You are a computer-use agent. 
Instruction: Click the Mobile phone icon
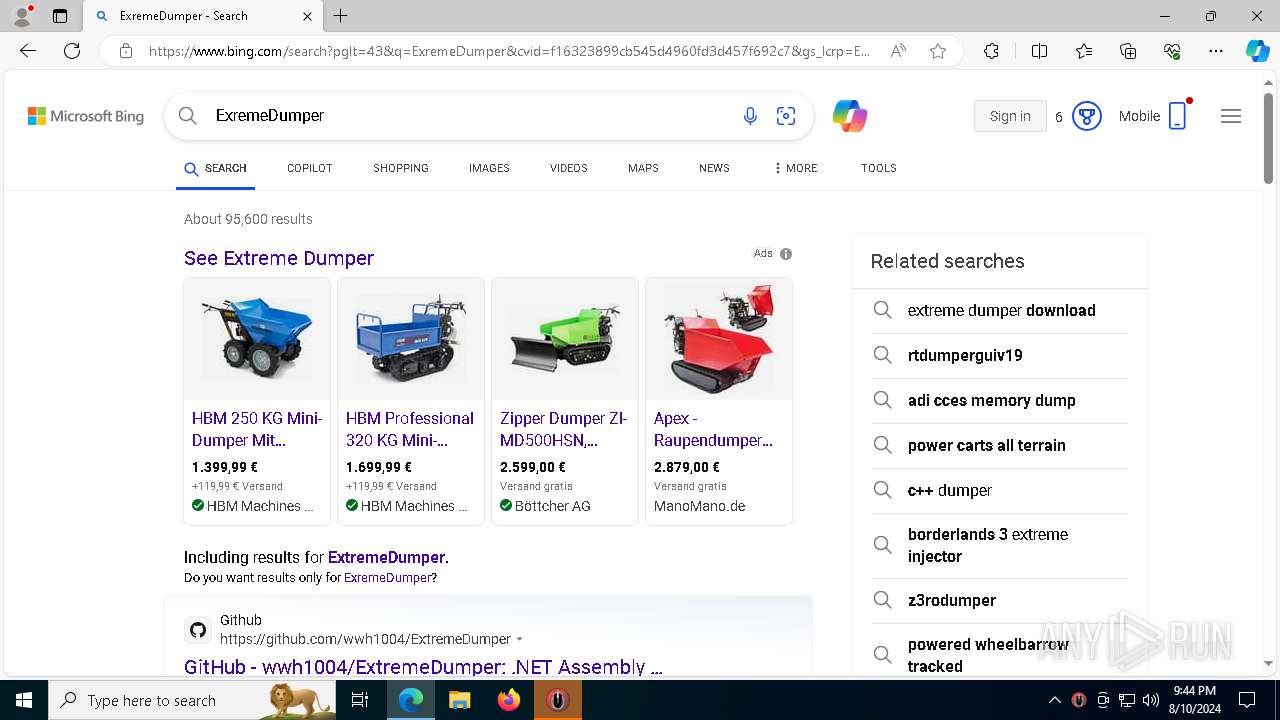point(1178,116)
